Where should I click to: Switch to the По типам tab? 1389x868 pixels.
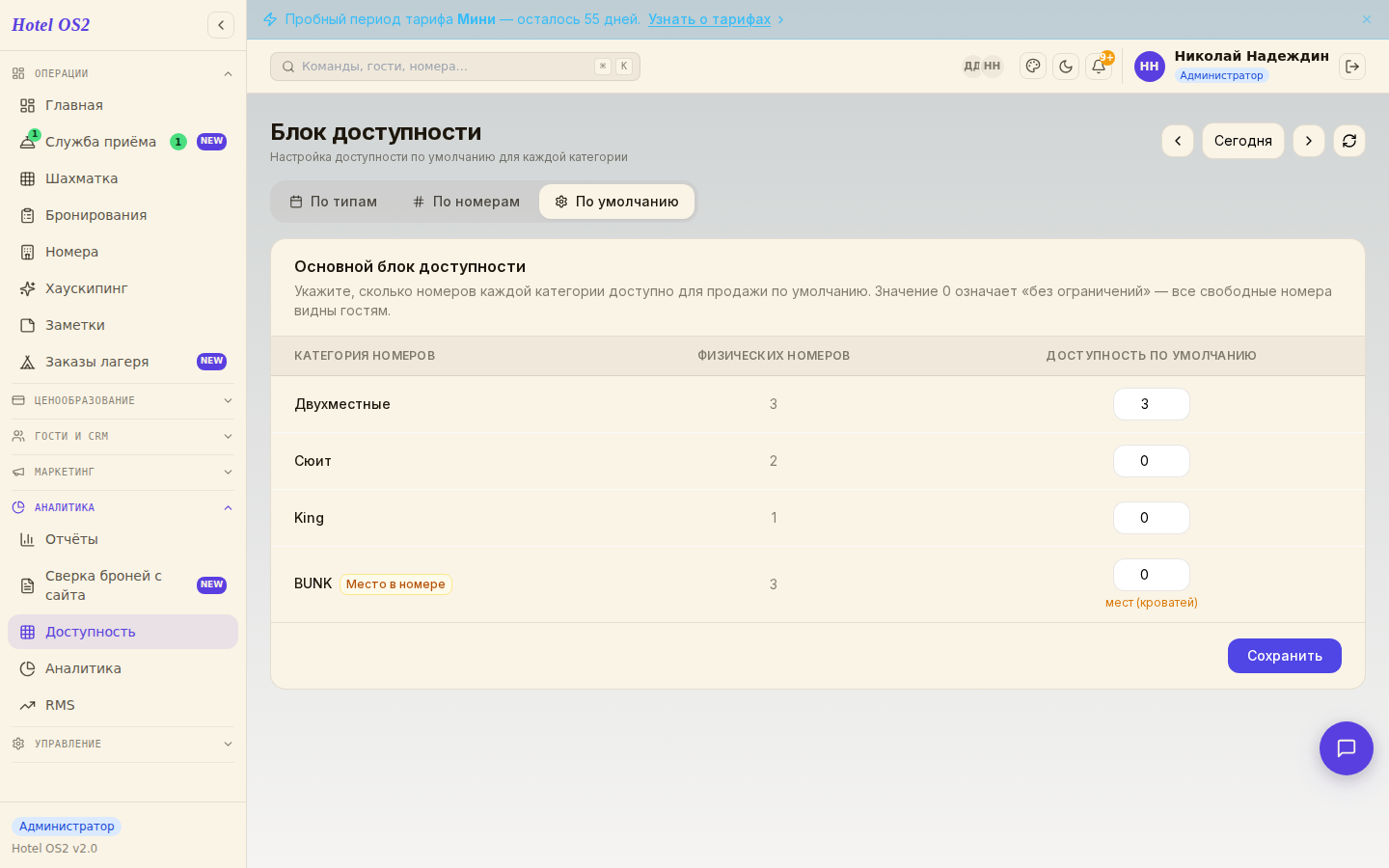pos(334,202)
